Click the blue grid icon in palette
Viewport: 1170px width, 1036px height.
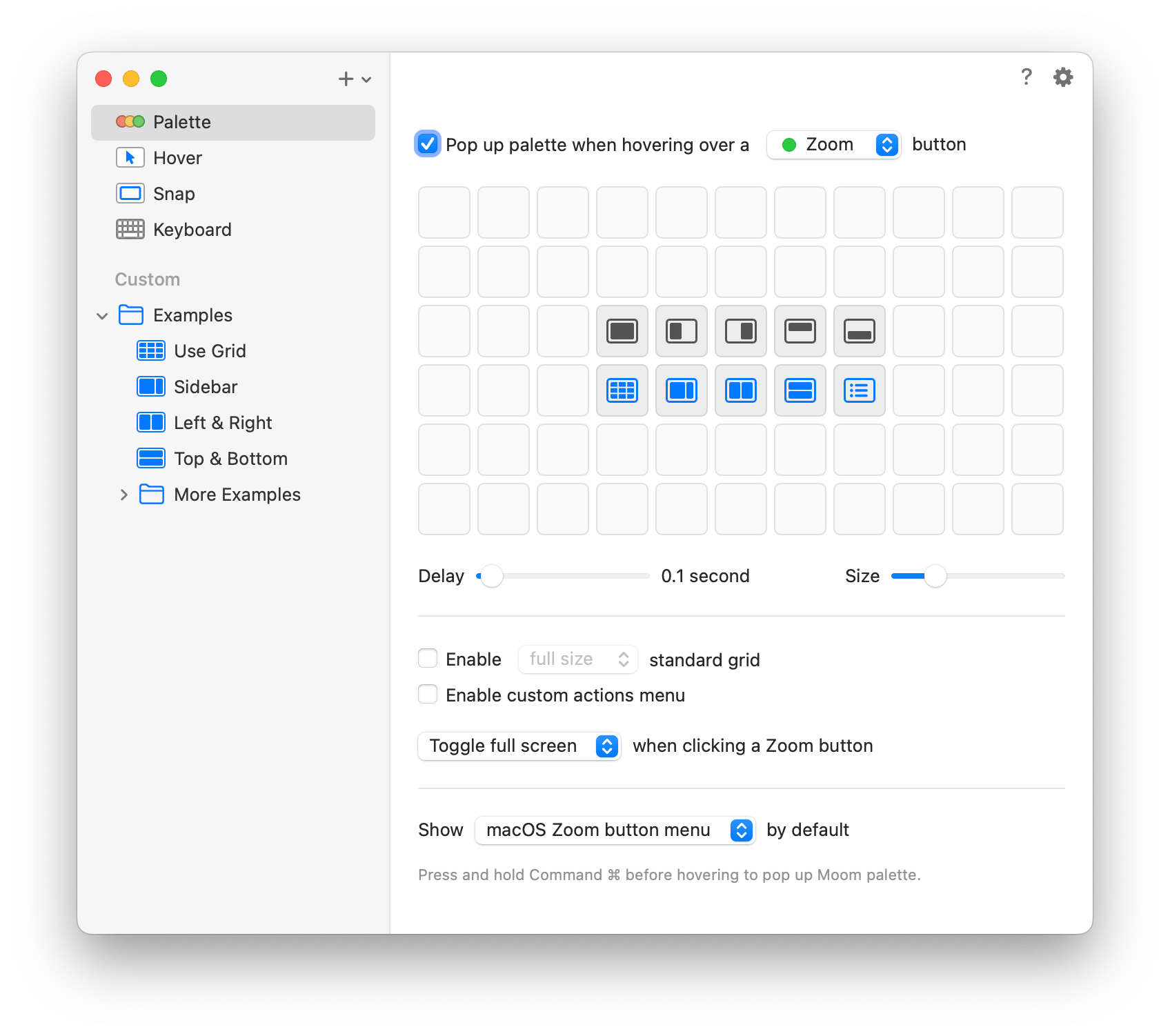click(622, 390)
